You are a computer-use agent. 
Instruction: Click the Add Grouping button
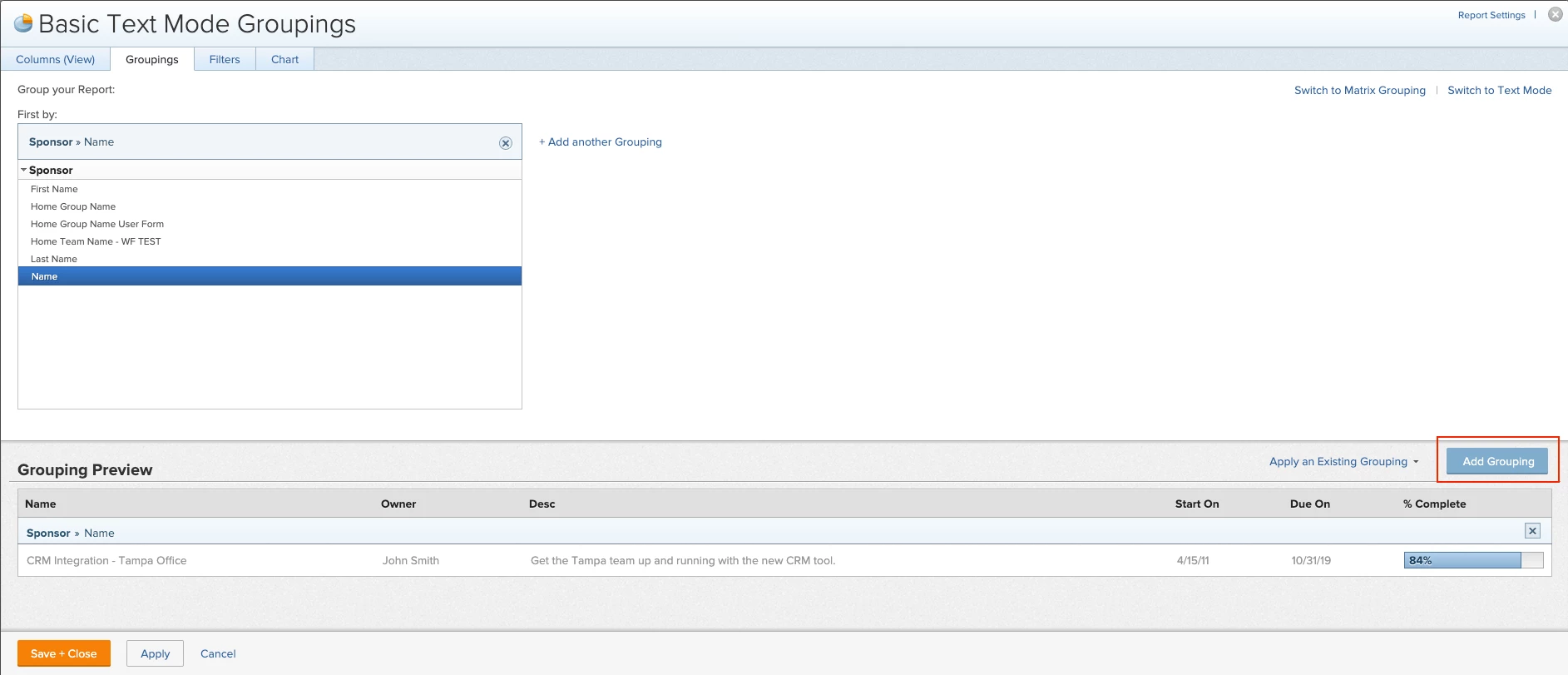(x=1497, y=461)
